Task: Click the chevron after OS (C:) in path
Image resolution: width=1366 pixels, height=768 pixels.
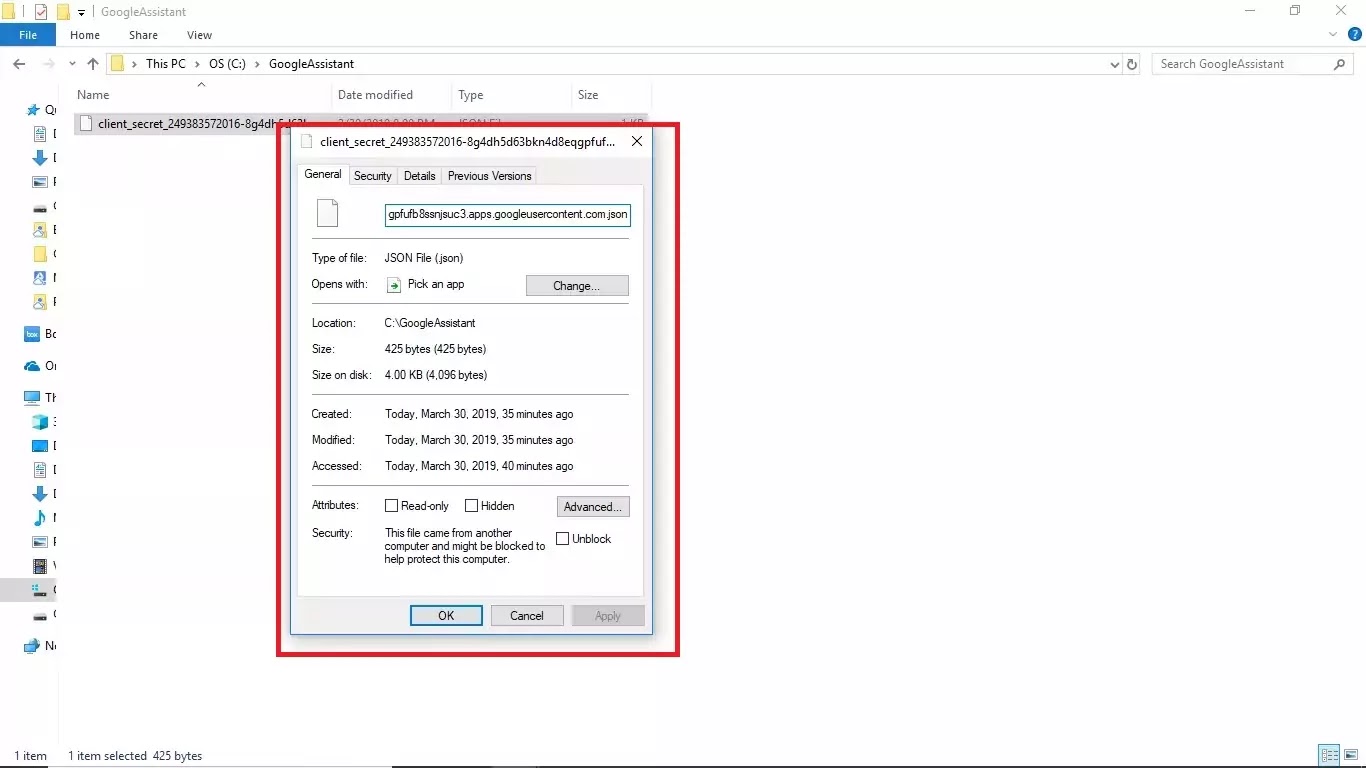Action: tap(257, 64)
